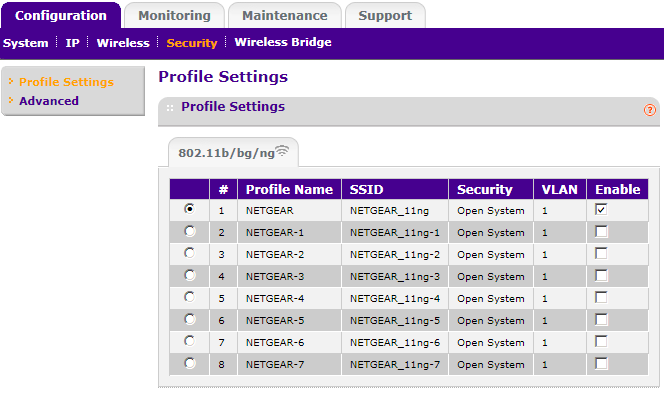This screenshot has width=664, height=394.
Task: Select radio button for profile NETGEAR-1
Action: click(189, 231)
